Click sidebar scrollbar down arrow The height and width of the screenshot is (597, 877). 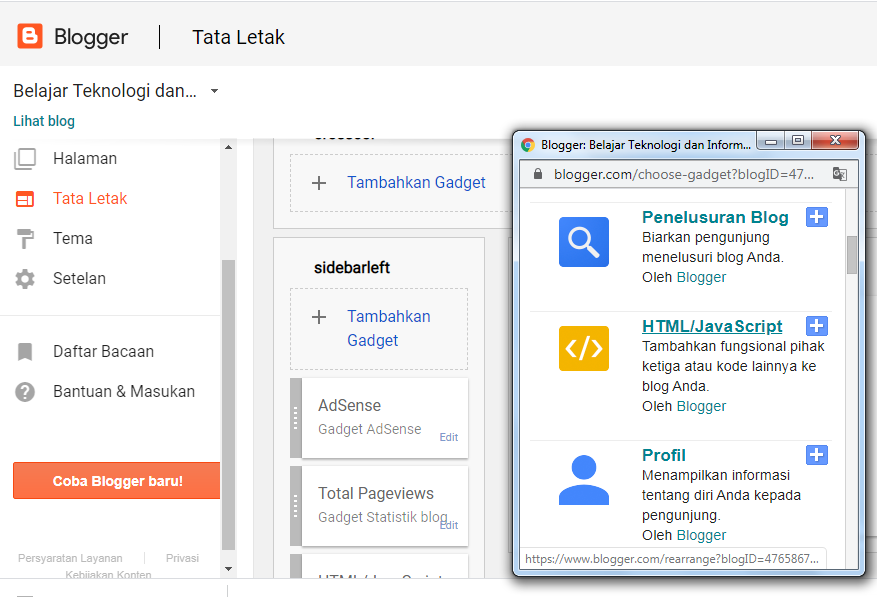coord(228,568)
